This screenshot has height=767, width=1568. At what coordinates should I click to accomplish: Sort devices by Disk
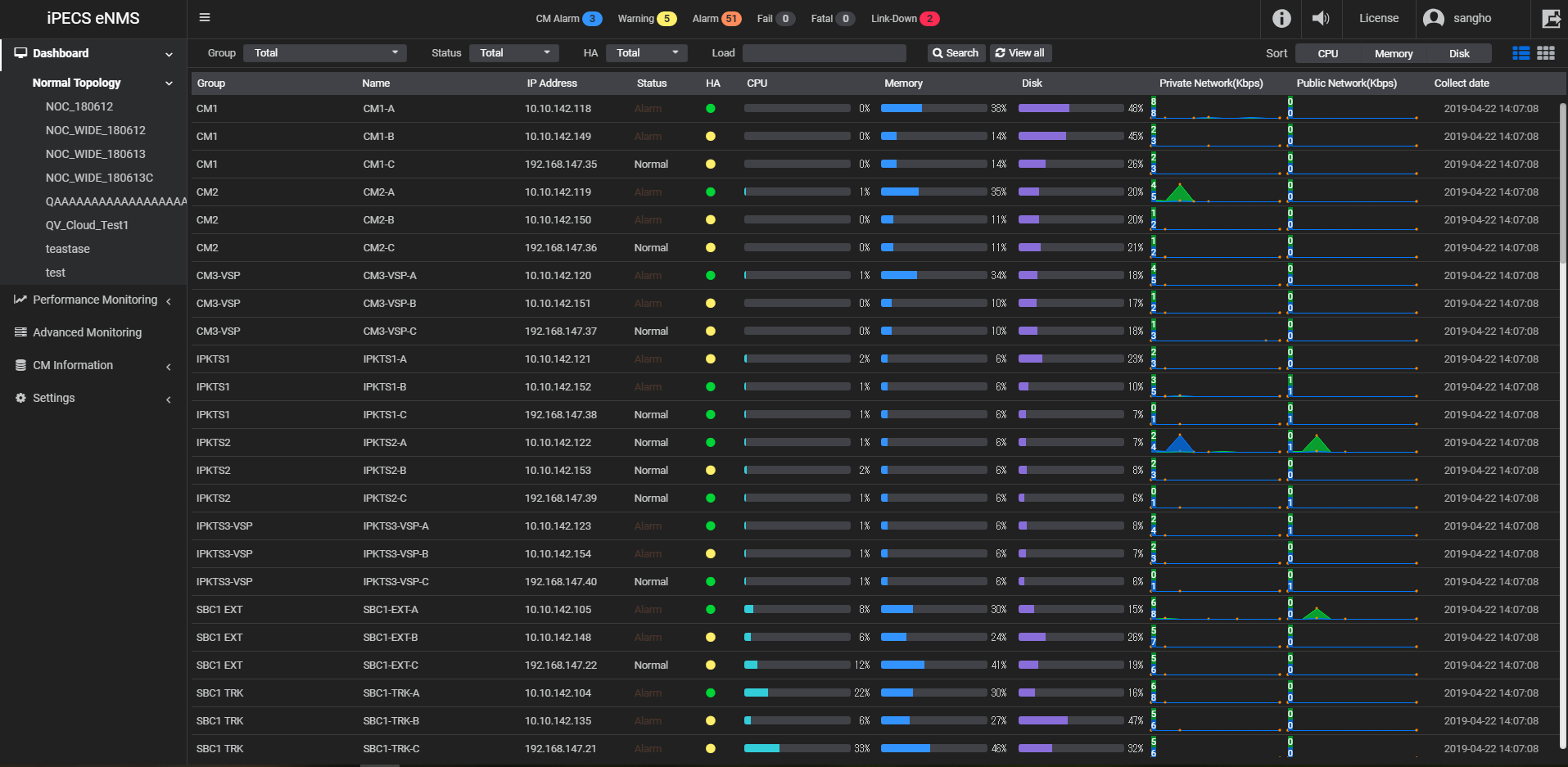coord(1459,53)
